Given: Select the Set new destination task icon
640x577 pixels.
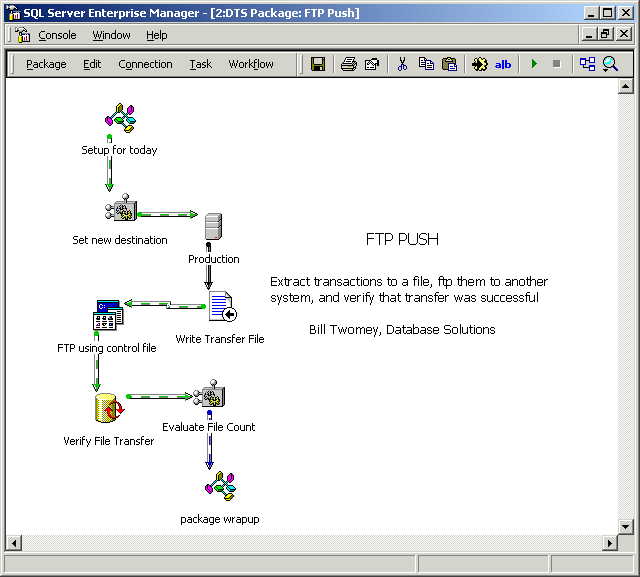Looking at the screenshot, I should click(121, 207).
